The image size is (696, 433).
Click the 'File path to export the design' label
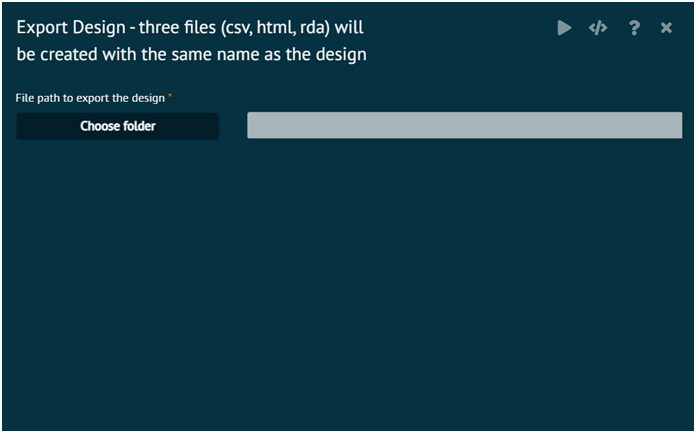90,98
